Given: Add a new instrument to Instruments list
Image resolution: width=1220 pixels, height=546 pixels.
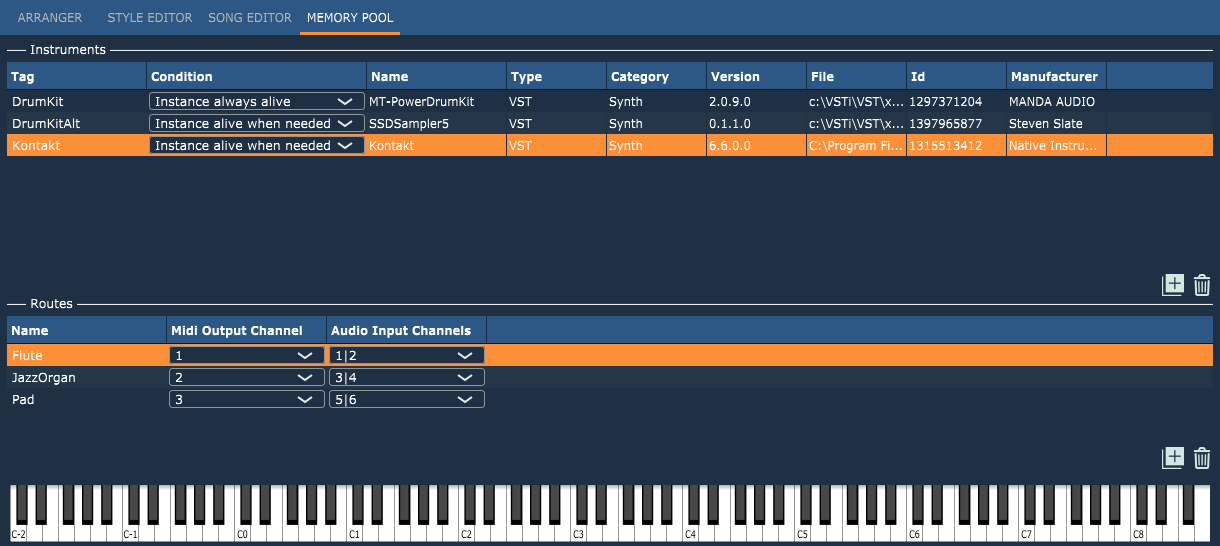Looking at the screenshot, I should (1173, 285).
